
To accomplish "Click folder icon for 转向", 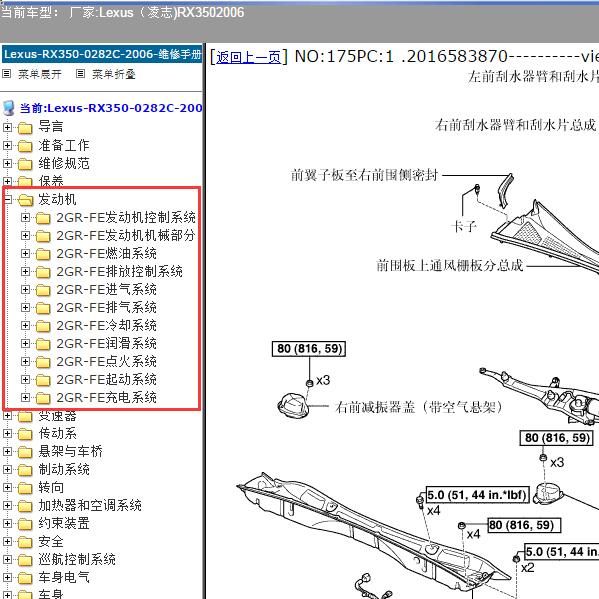I will [x=25, y=488].
